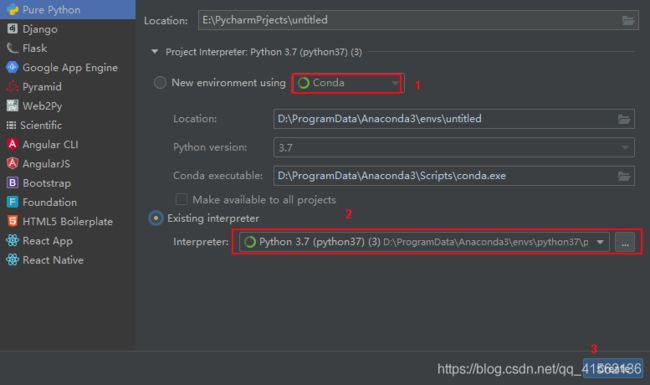Select the React Native label

53,260
